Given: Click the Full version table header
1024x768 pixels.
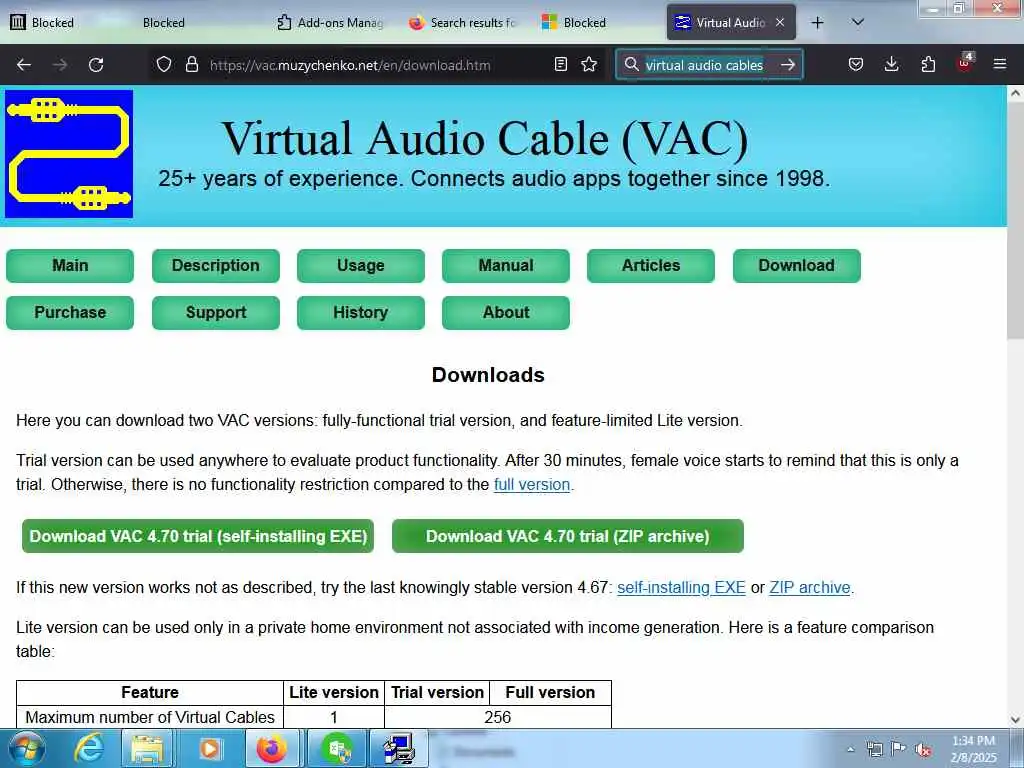Looking at the screenshot, I should (550, 692).
